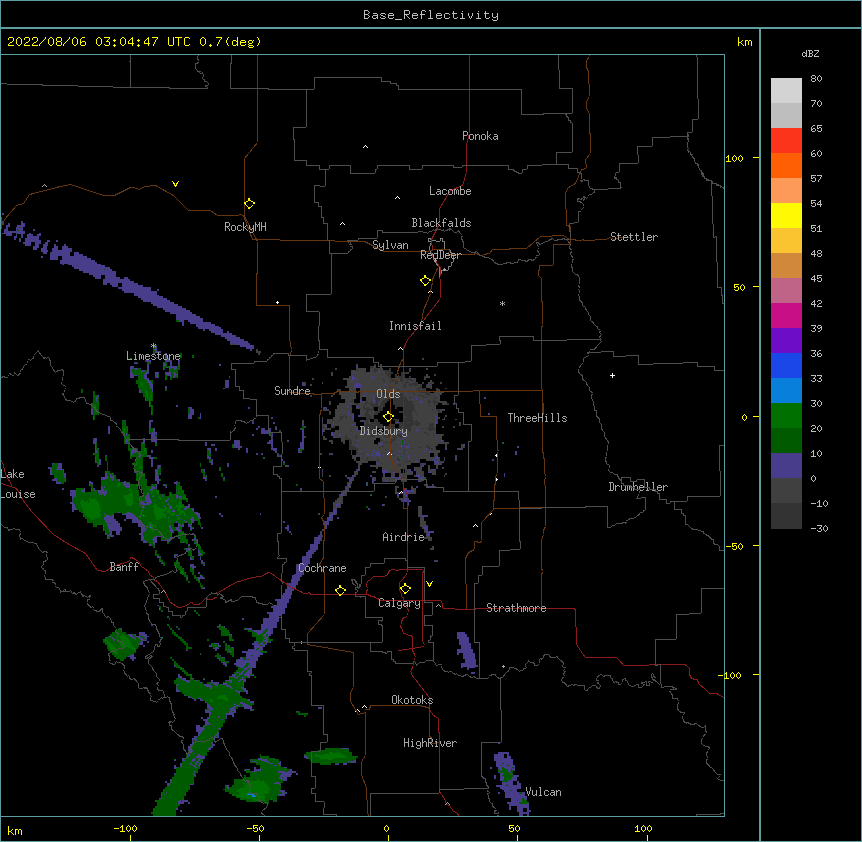862x842 pixels.
Task: Select the Strathmore label
Action: coord(516,608)
